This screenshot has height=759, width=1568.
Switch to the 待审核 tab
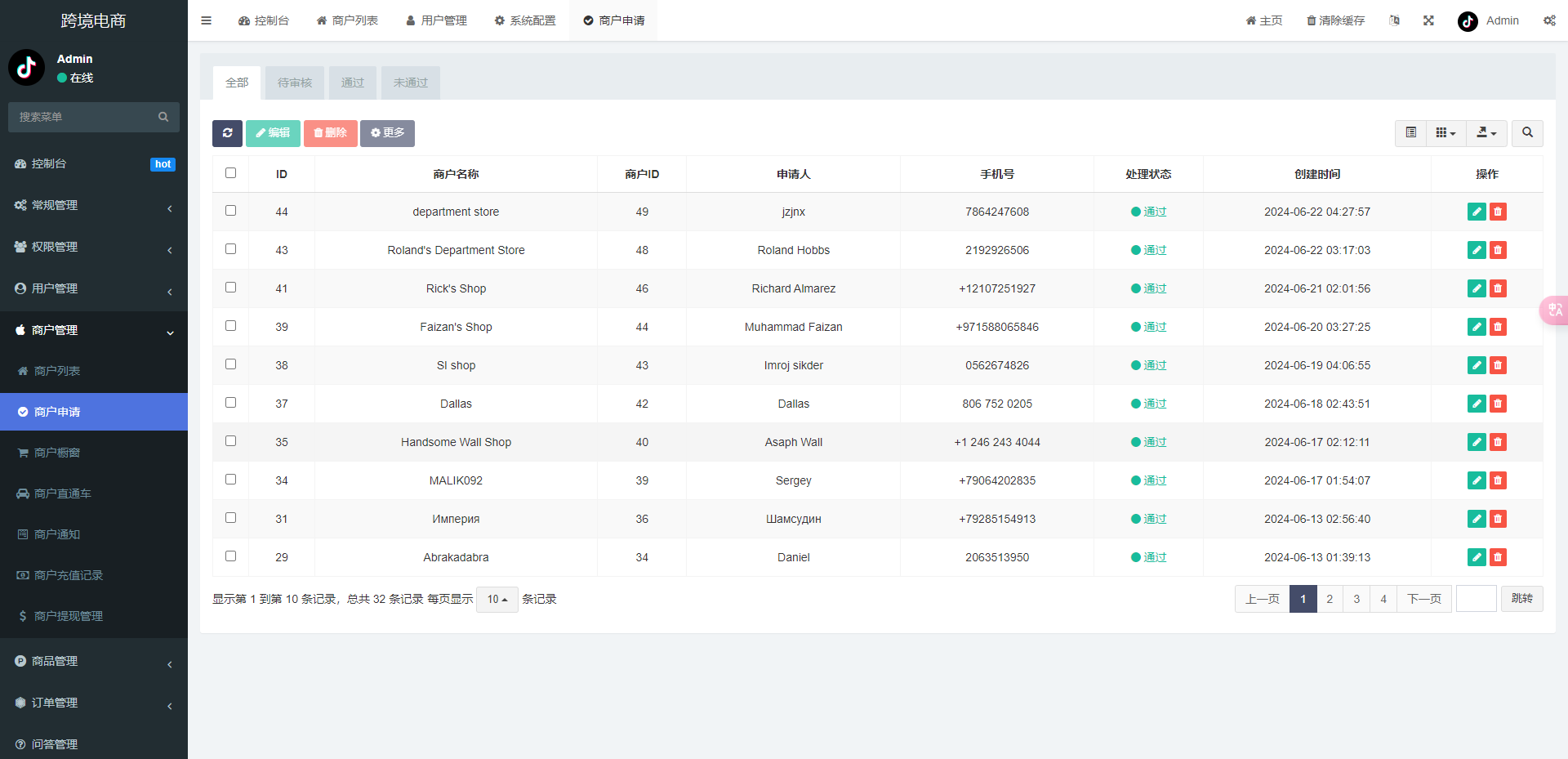[295, 83]
